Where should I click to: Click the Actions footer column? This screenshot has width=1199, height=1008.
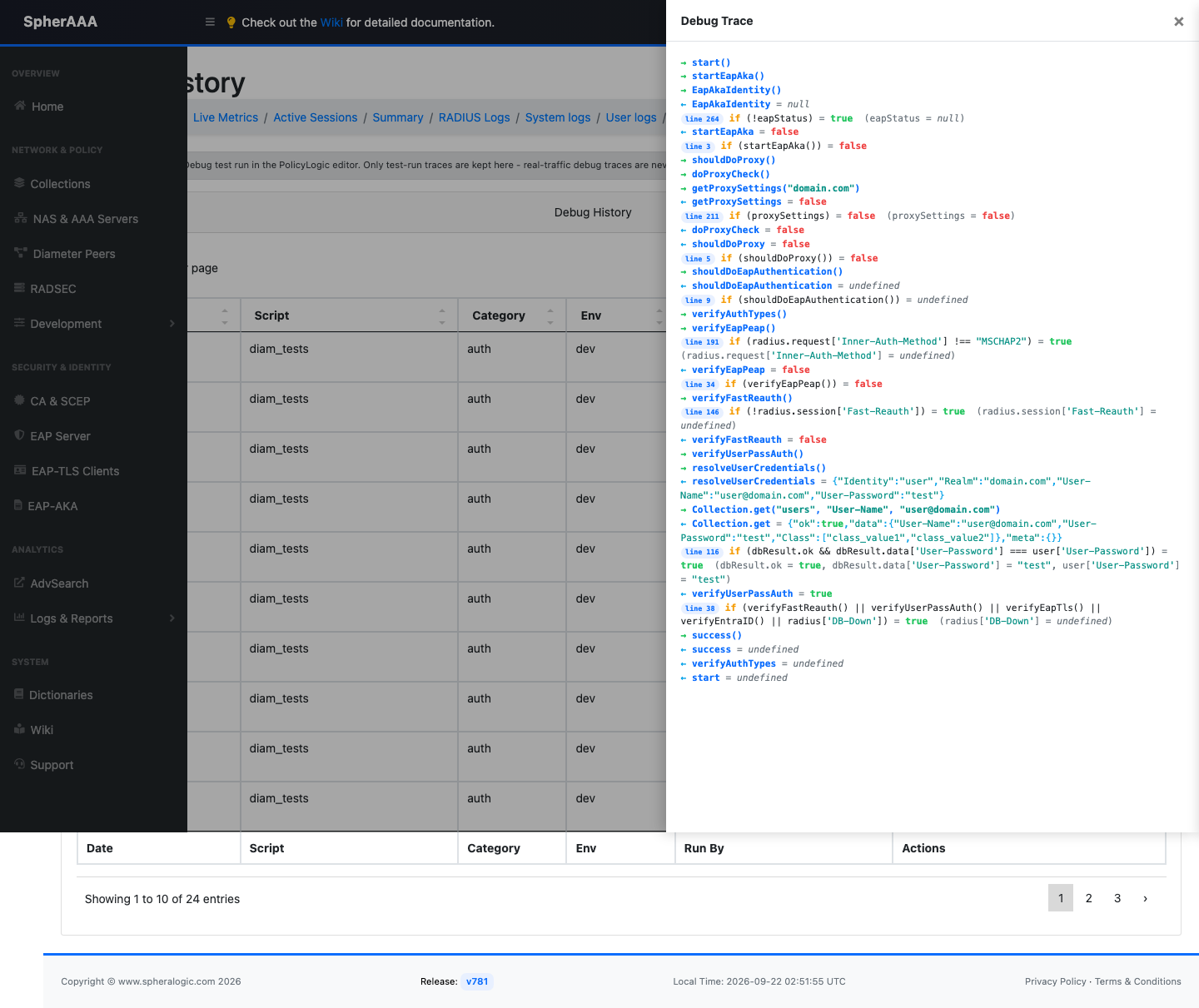1028,848
